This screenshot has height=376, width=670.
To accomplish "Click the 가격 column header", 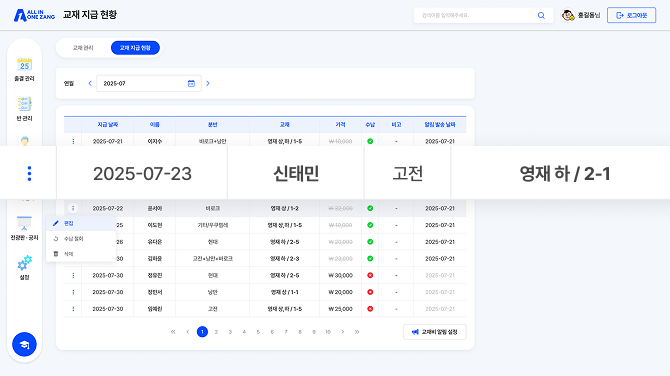I will click(x=341, y=125).
